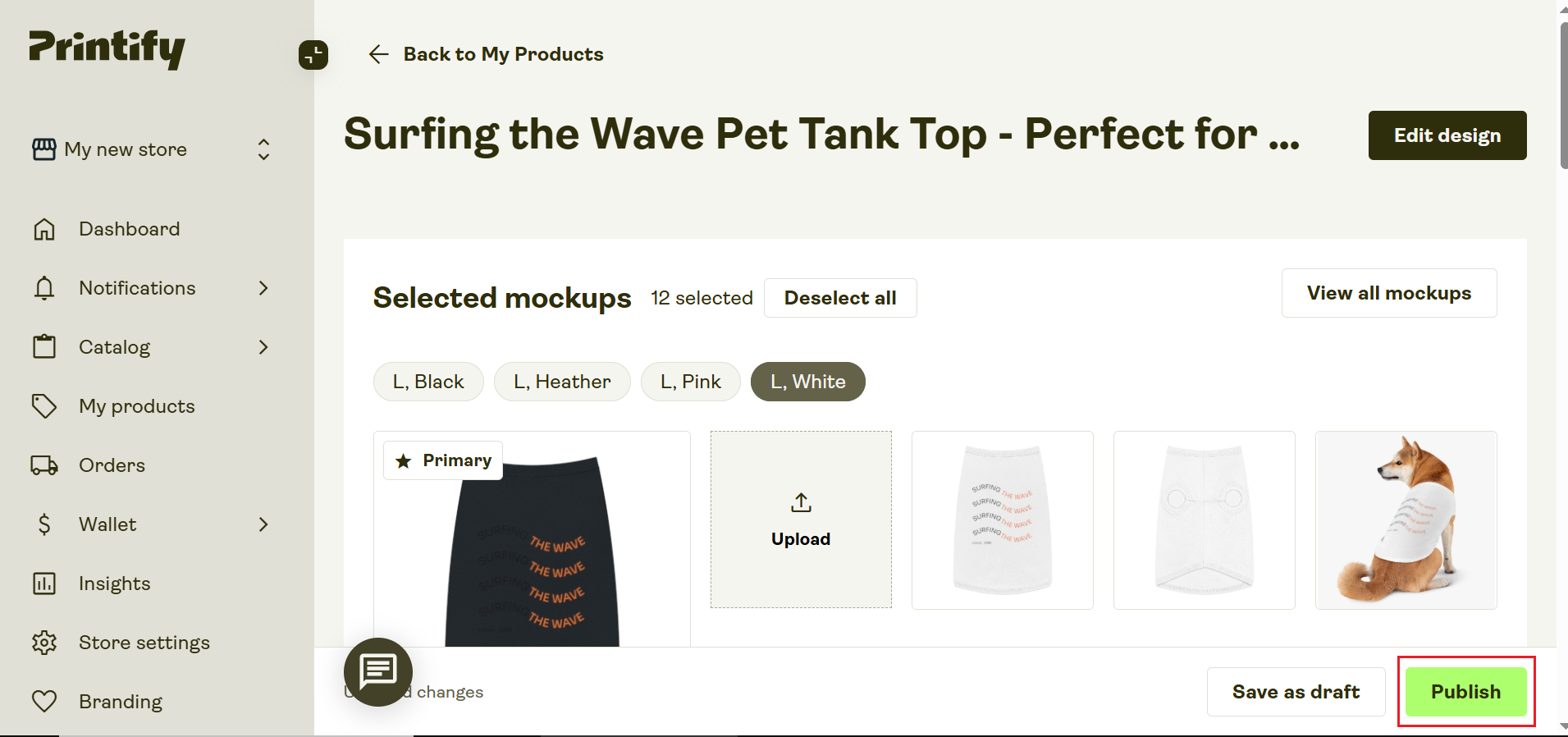Viewport: 1568px width, 737px height.
Task: Click Save as draft
Action: click(1296, 692)
